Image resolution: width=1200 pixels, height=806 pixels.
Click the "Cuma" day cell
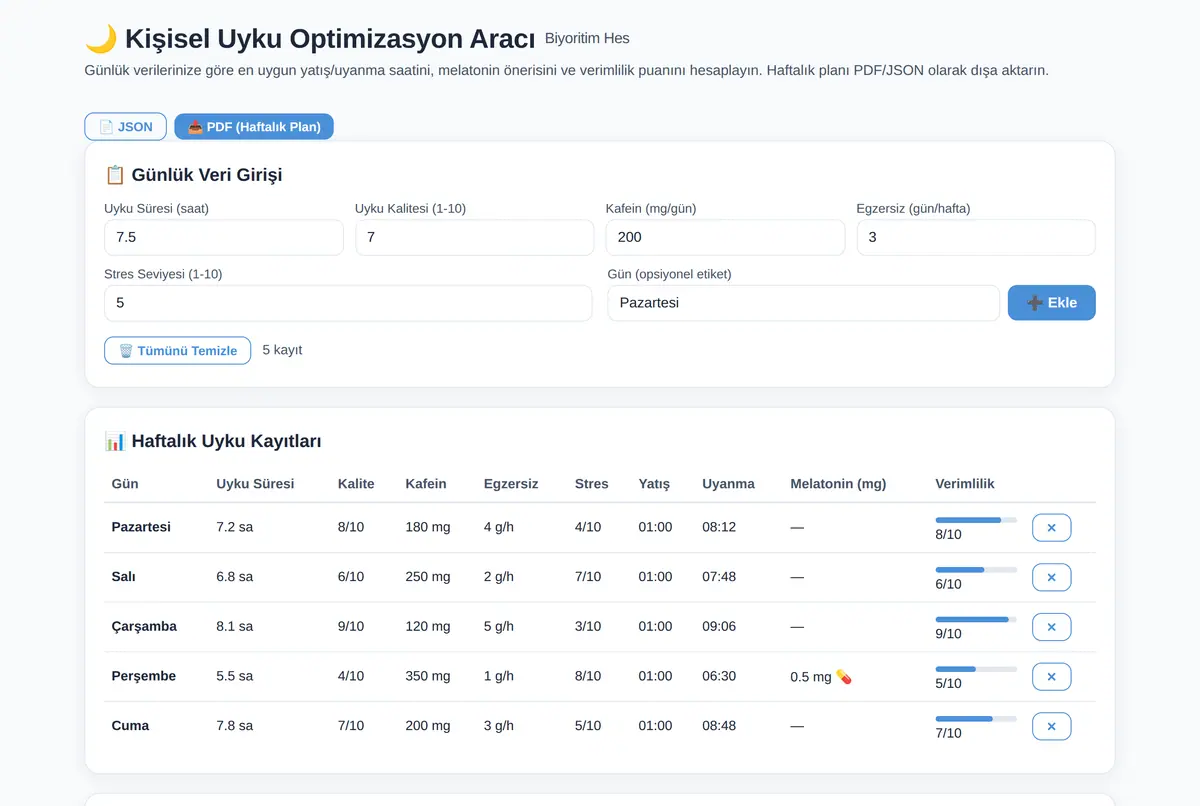coord(130,726)
